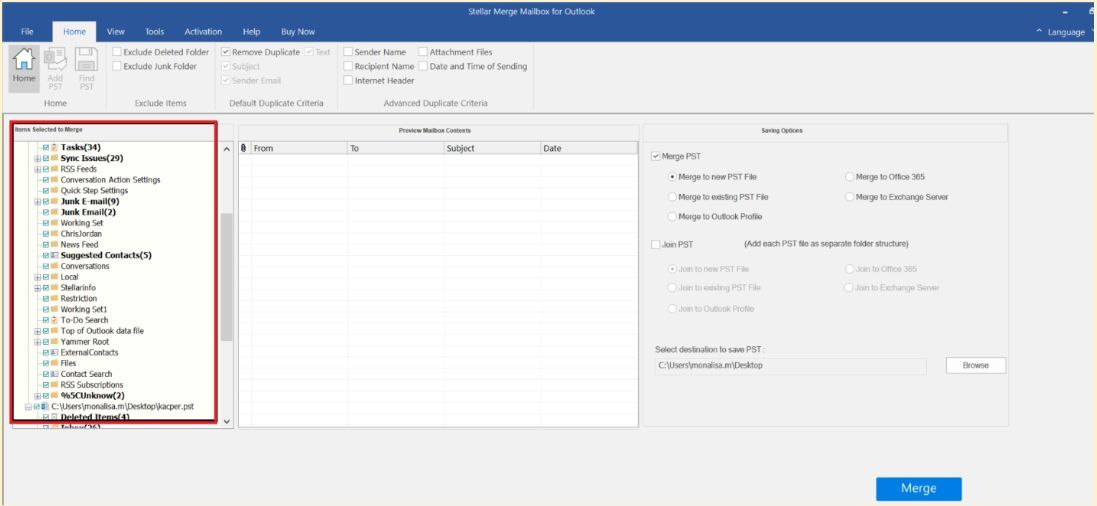Enable Exclude Junk Folder checkbox

117,66
